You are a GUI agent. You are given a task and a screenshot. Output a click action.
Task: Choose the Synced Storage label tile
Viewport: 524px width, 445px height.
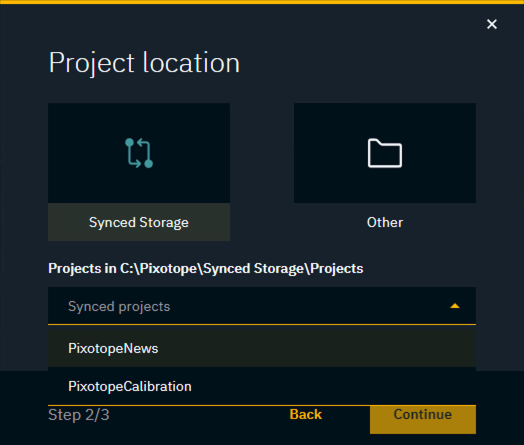pyautogui.click(x=139, y=222)
